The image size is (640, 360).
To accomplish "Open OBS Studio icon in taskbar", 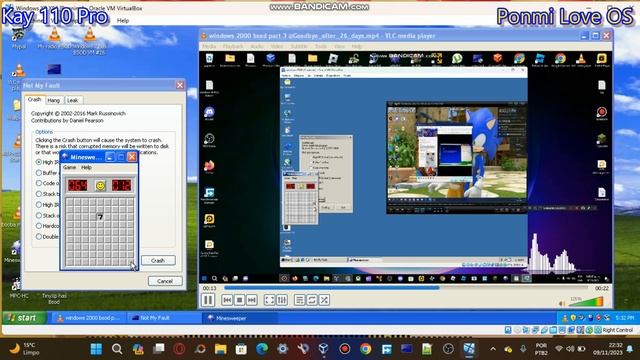I will tap(448, 349).
